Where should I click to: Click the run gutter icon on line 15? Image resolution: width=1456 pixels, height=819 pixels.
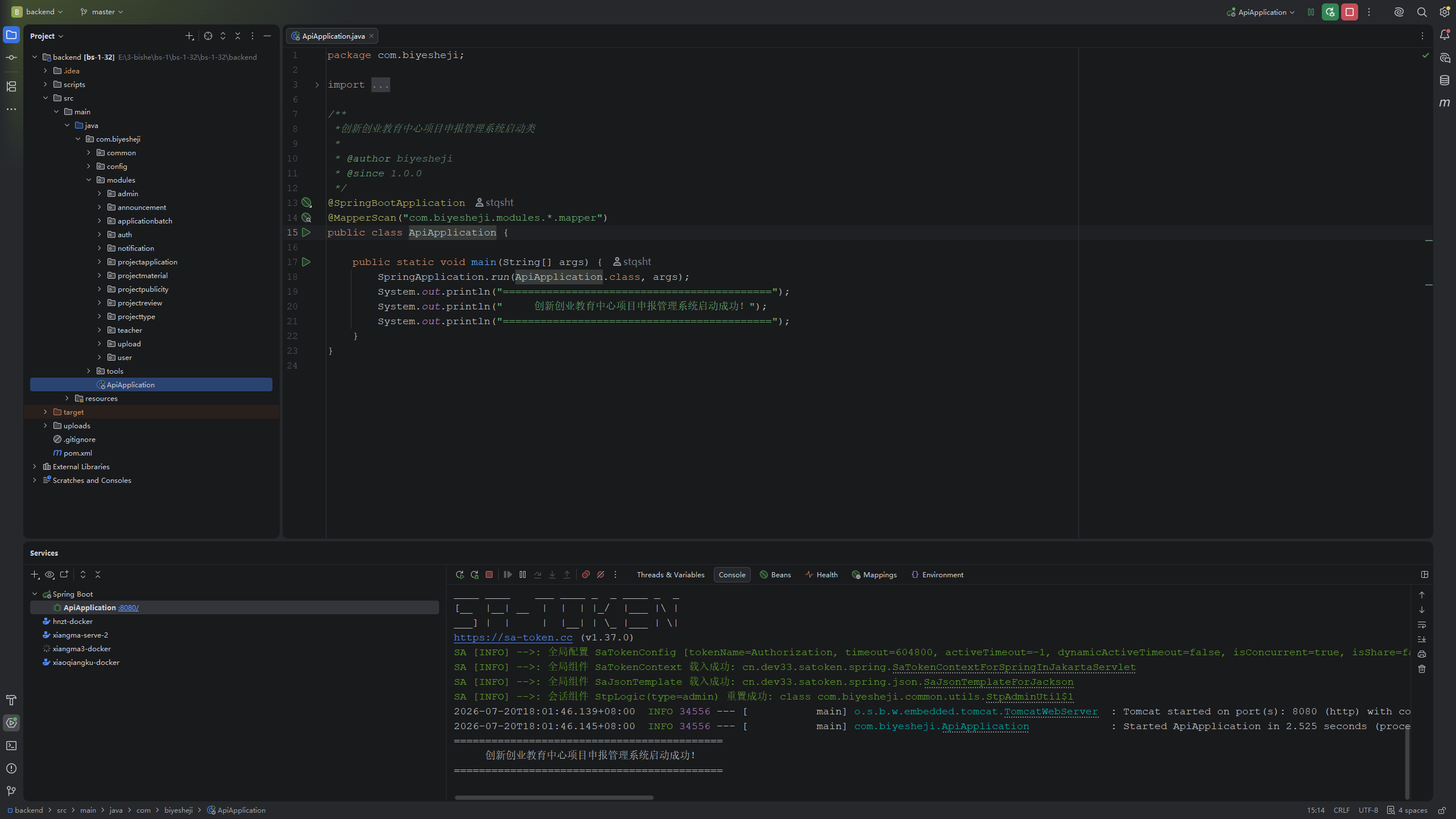[x=307, y=233]
